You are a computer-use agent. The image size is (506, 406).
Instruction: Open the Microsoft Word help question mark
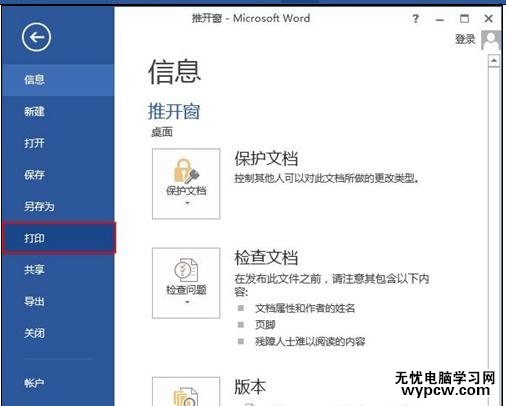click(415, 19)
